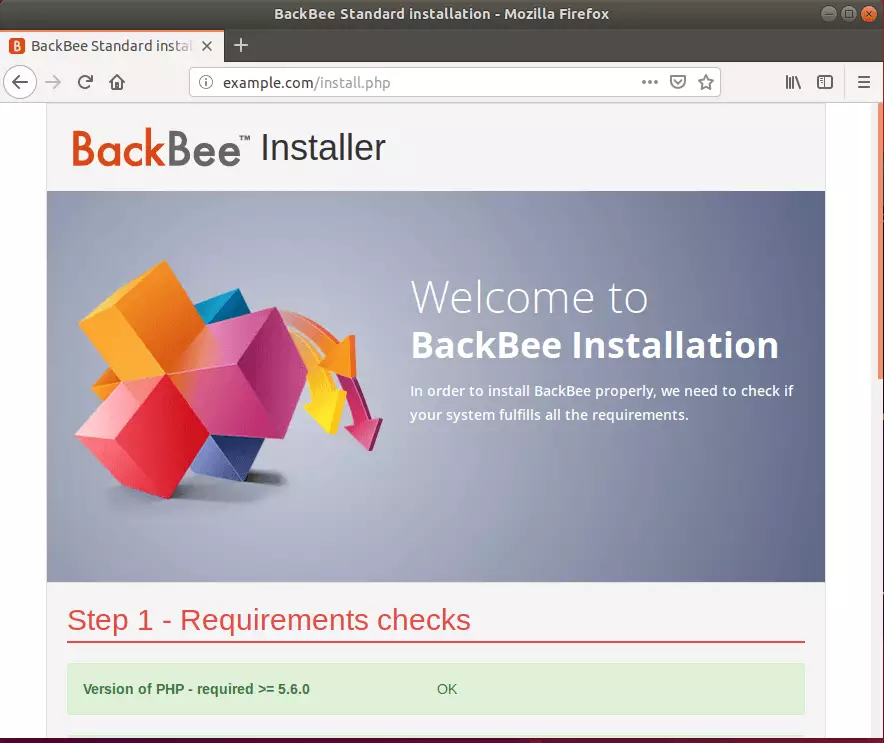Open the page actions ellipsis menu
The height and width of the screenshot is (743, 884).
pos(649,82)
